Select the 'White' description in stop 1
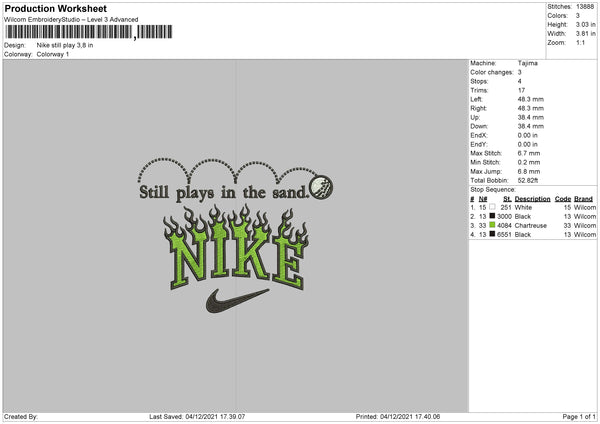The width and height of the screenshot is (600, 424). click(x=523, y=207)
